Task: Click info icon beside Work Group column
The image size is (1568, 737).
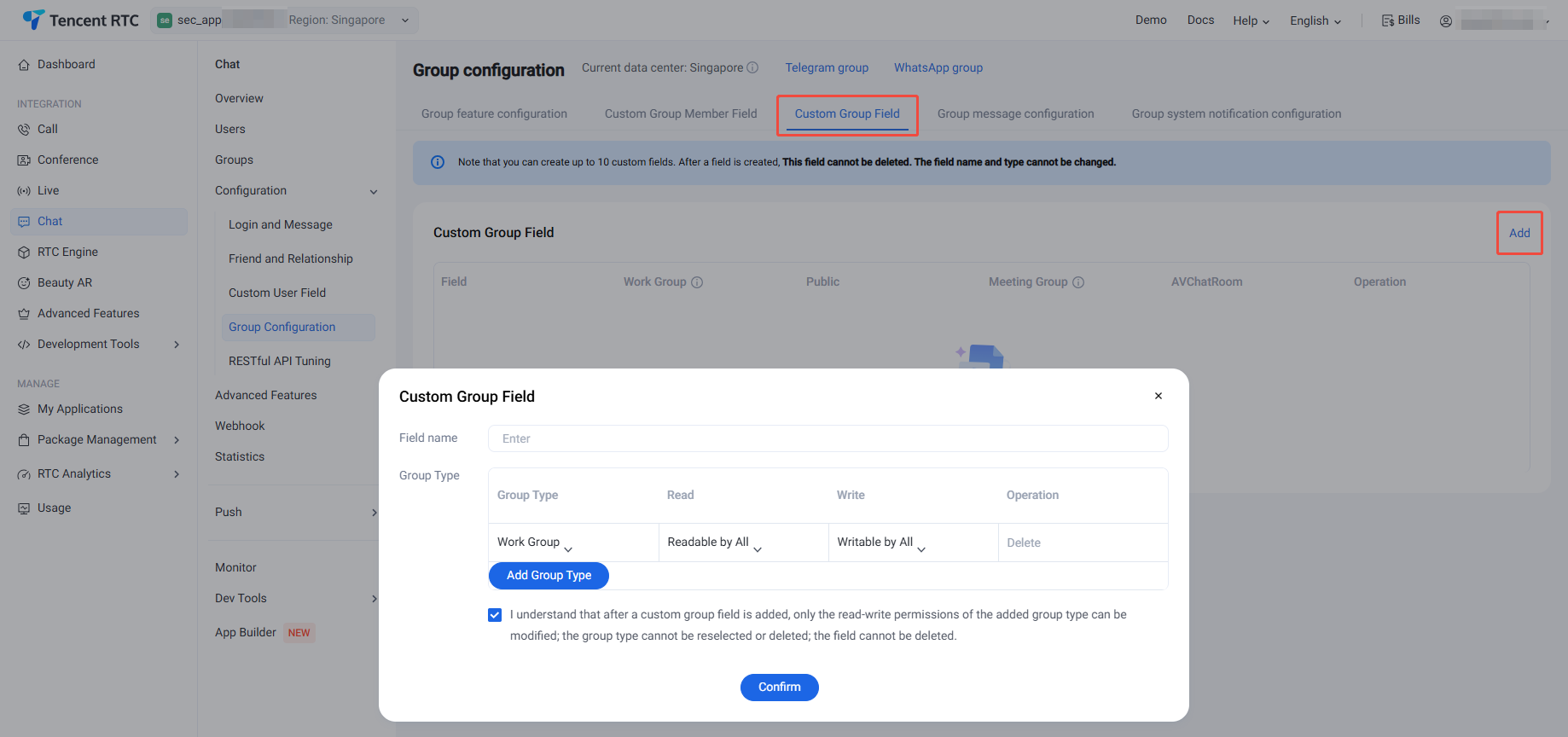Action: (697, 282)
